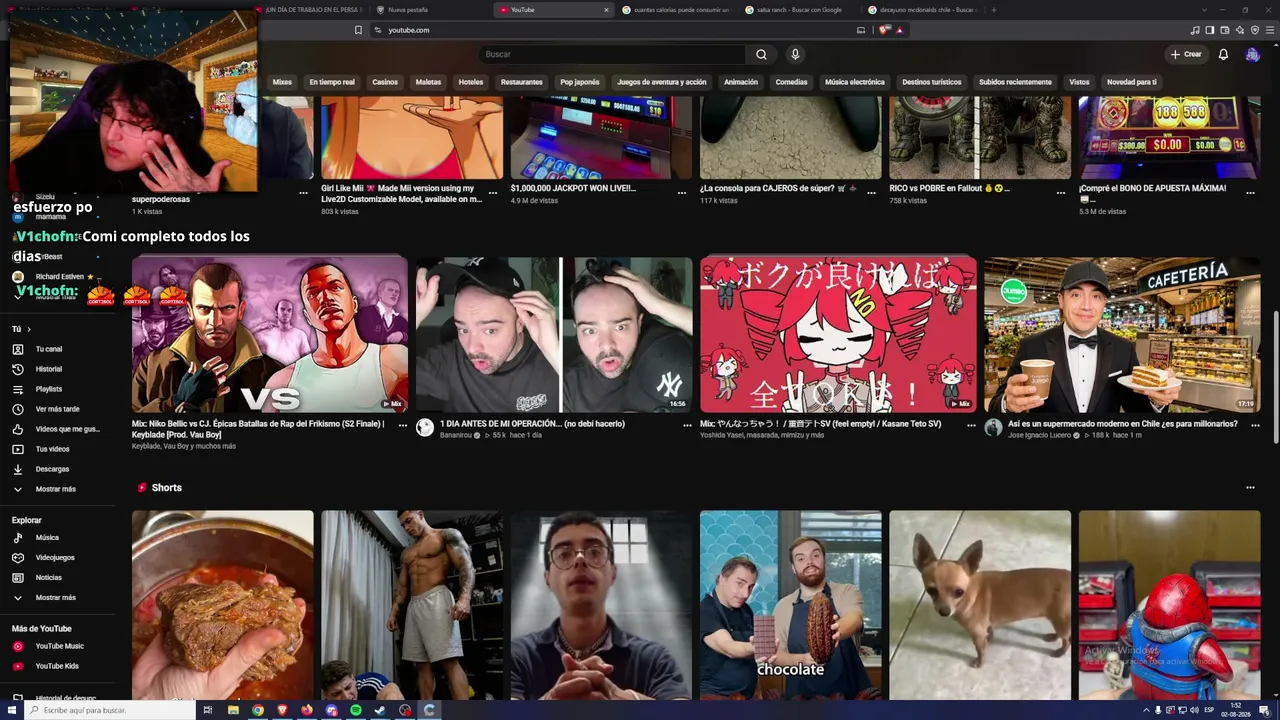Open the Niko Bellic VS CJ thumbnail
Screen dimensions: 1280x720
(x=270, y=334)
